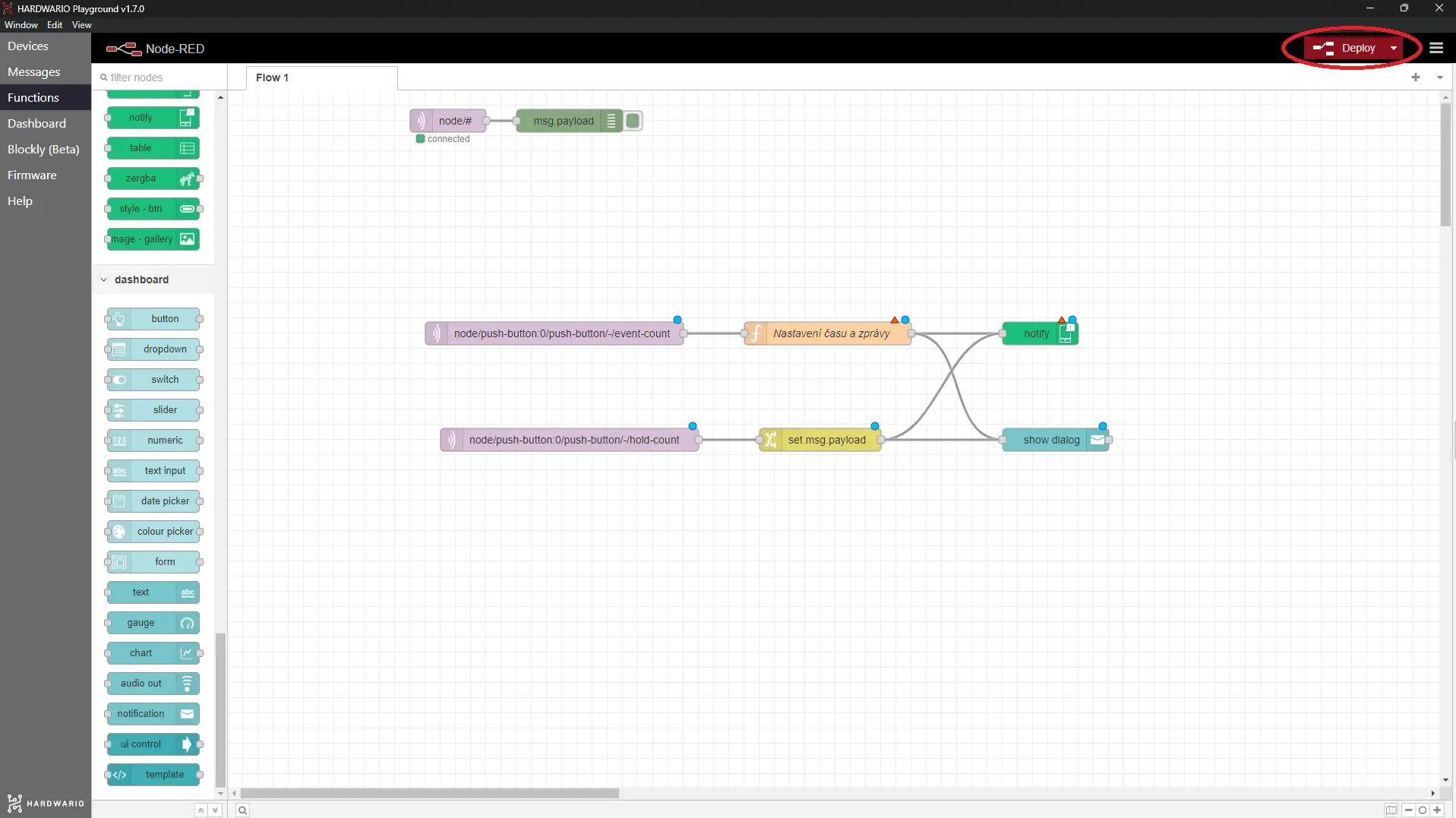The width and height of the screenshot is (1456, 818).
Task: Open the Devices section
Action: pyautogui.click(x=46, y=46)
